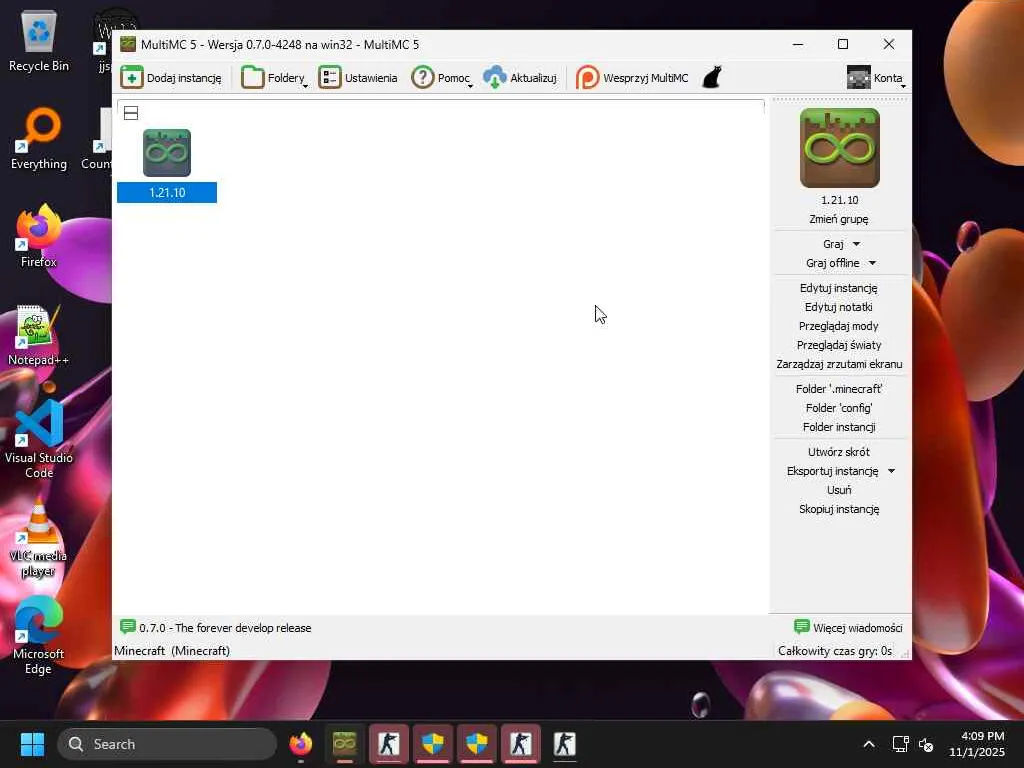Click Zmień grupę
This screenshot has height=768, width=1024.
tap(839, 219)
